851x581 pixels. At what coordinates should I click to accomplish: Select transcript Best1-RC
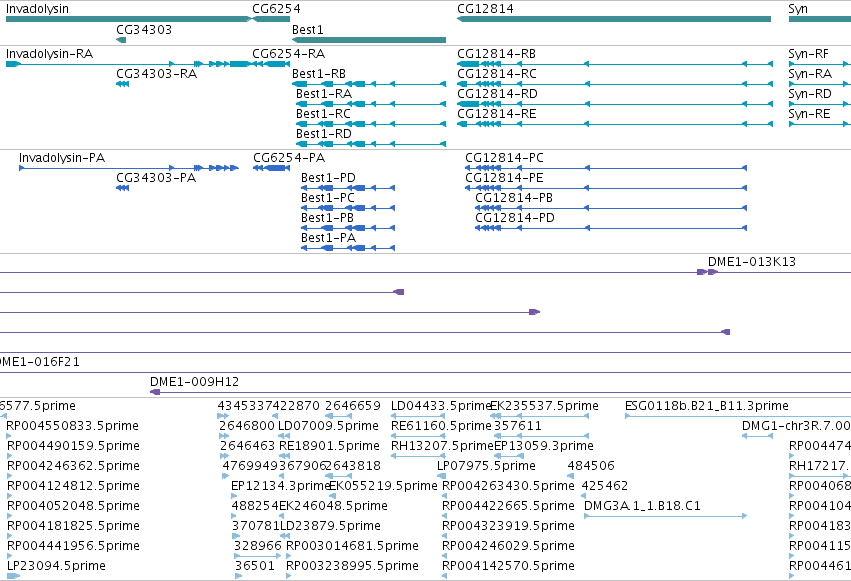(371, 124)
